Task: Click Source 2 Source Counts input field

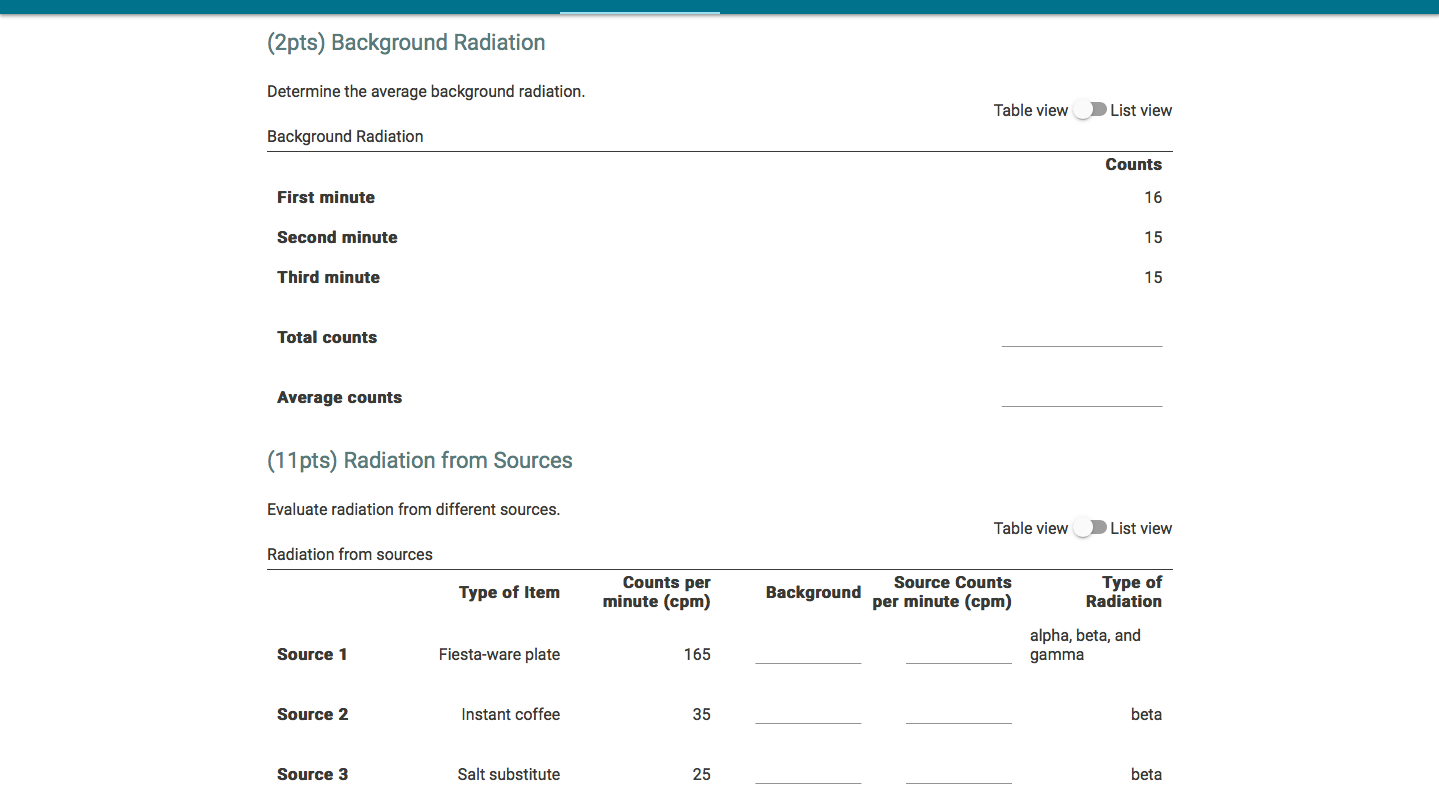Action: point(959,713)
